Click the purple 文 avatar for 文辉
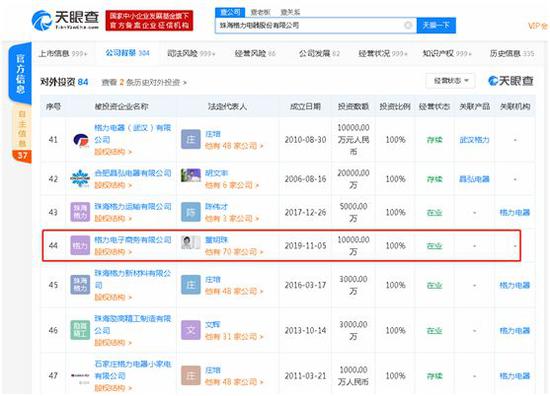Screen dimensions: 550x396 [x=191, y=330]
